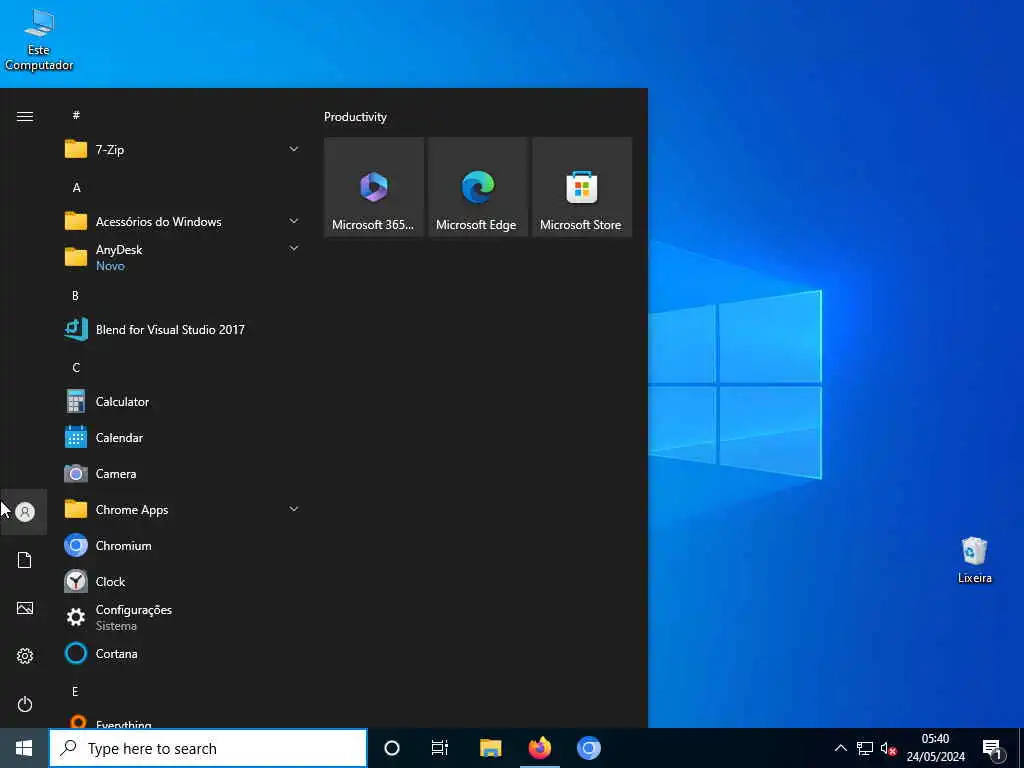The width and height of the screenshot is (1024, 768).
Task: Click the Productivity group title
Action: [355, 117]
